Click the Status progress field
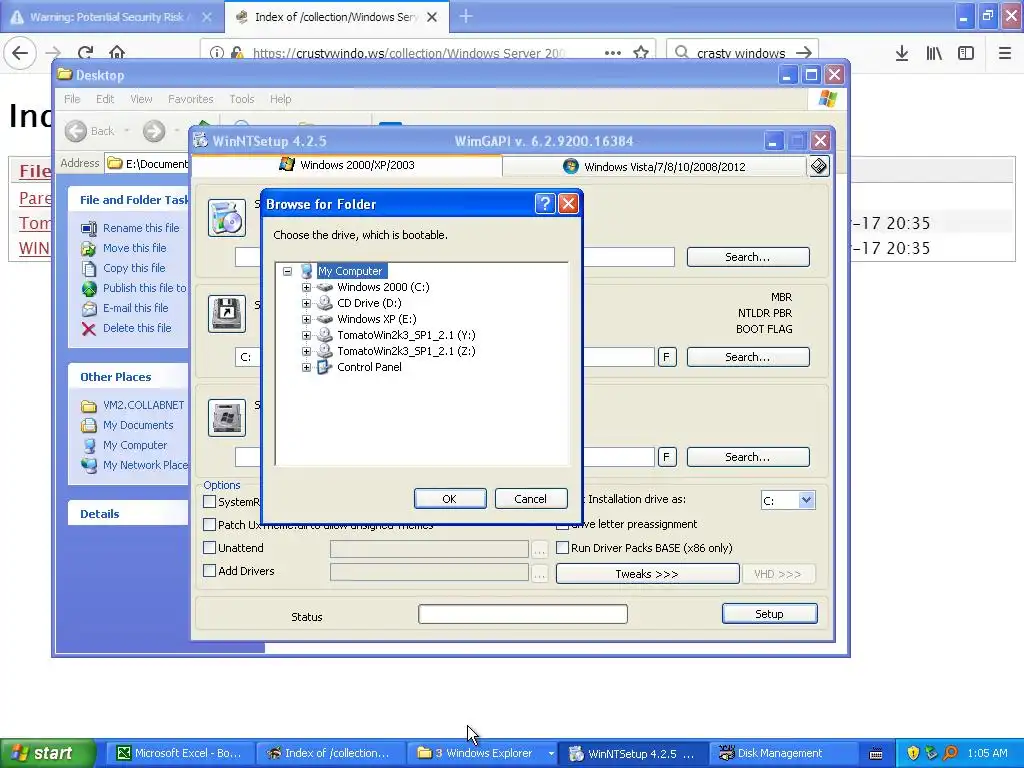 (522, 614)
